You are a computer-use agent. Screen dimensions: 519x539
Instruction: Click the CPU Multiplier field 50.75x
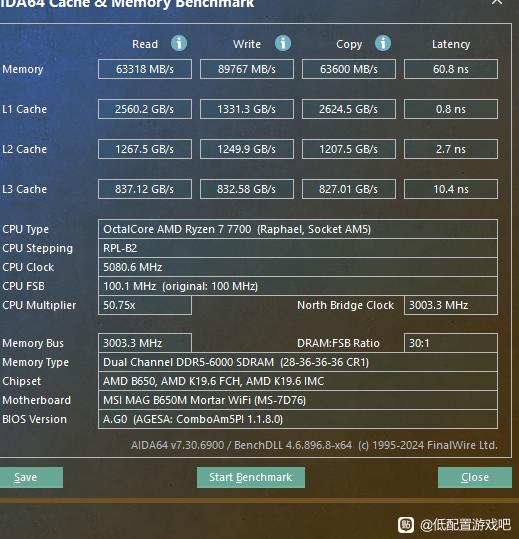click(145, 305)
